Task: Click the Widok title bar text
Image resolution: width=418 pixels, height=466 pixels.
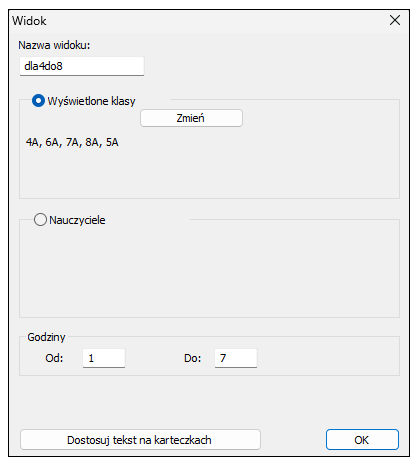Action: pyautogui.click(x=29, y=21)
